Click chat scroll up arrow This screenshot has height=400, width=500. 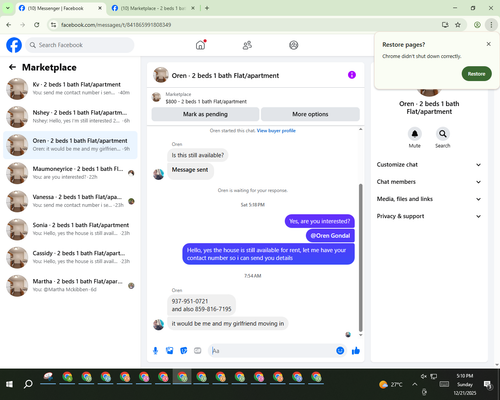click(360, 129)
